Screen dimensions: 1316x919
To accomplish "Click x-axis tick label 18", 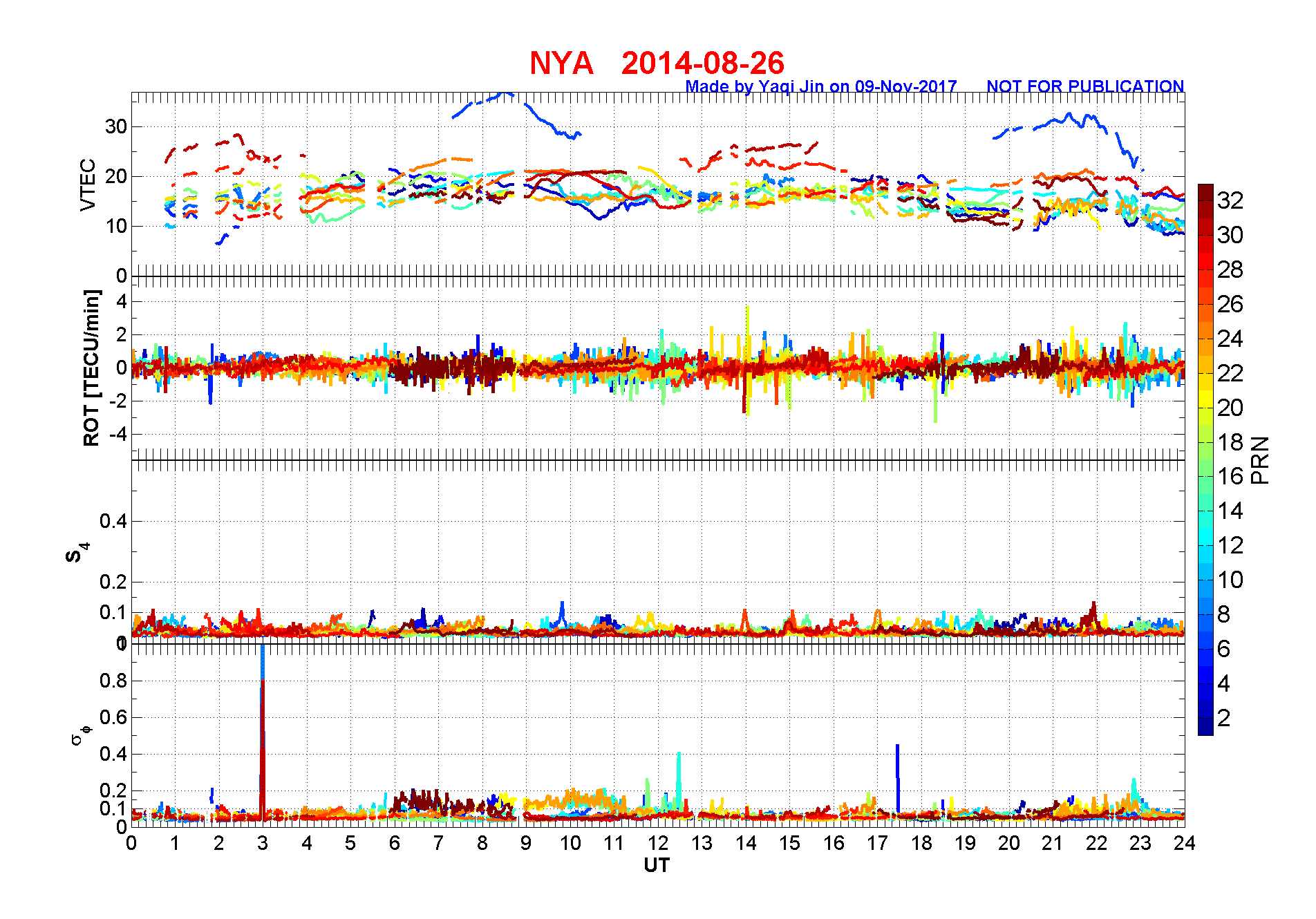I will coord(921,843).
